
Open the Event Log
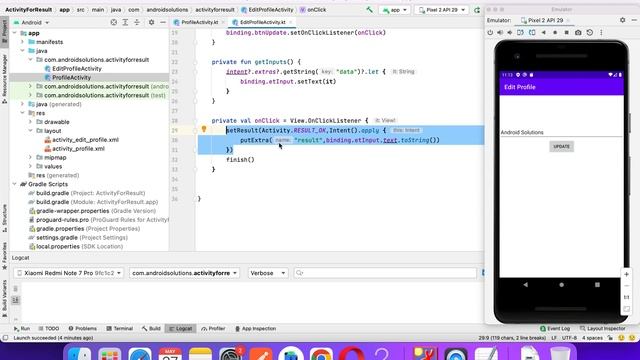(x=555, y=328)
